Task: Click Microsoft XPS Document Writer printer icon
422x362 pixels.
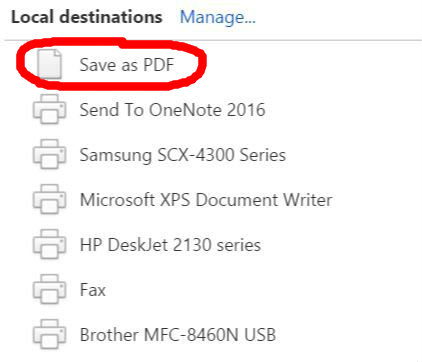Action: 49,199
